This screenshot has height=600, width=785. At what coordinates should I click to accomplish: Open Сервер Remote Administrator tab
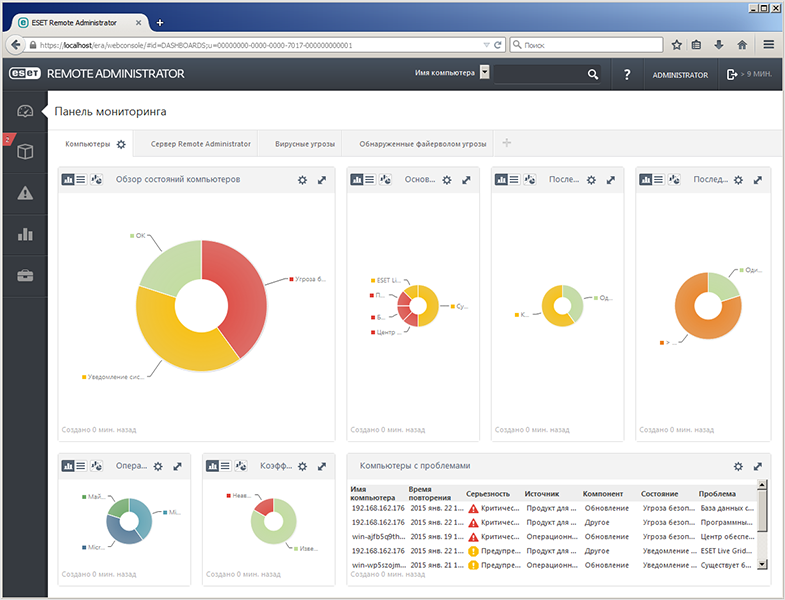pos(201,144)
